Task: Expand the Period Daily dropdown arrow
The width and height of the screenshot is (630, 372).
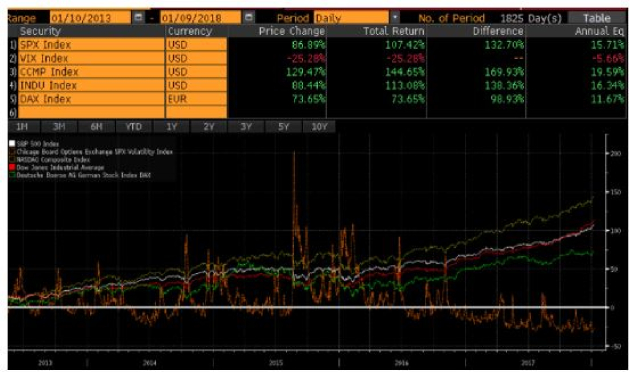Action: 395,18
